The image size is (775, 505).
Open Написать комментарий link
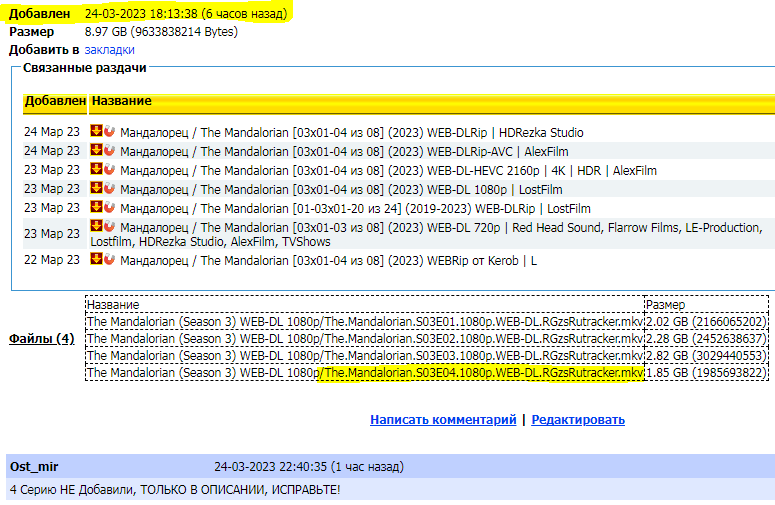click(443, 420)
